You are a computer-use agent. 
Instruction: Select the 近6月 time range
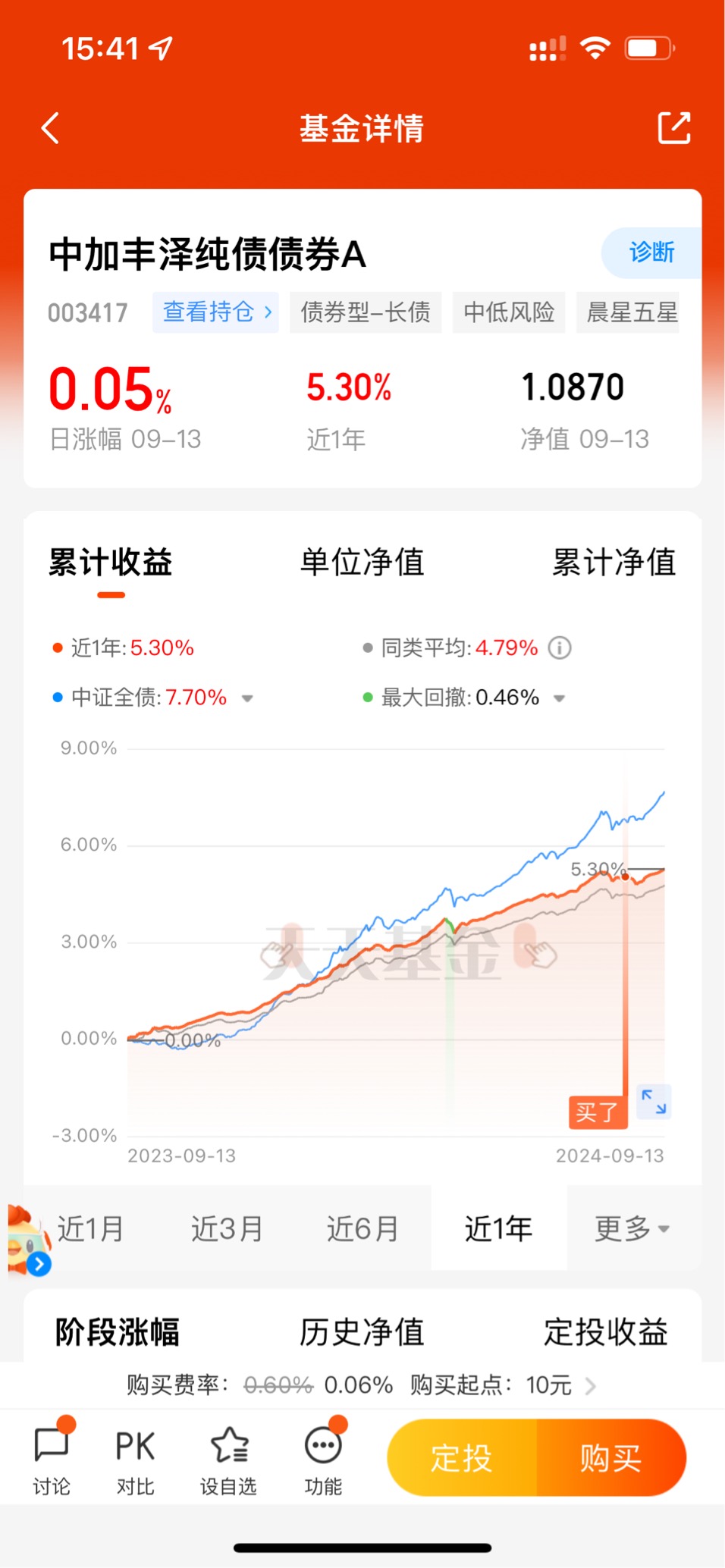362,1228
